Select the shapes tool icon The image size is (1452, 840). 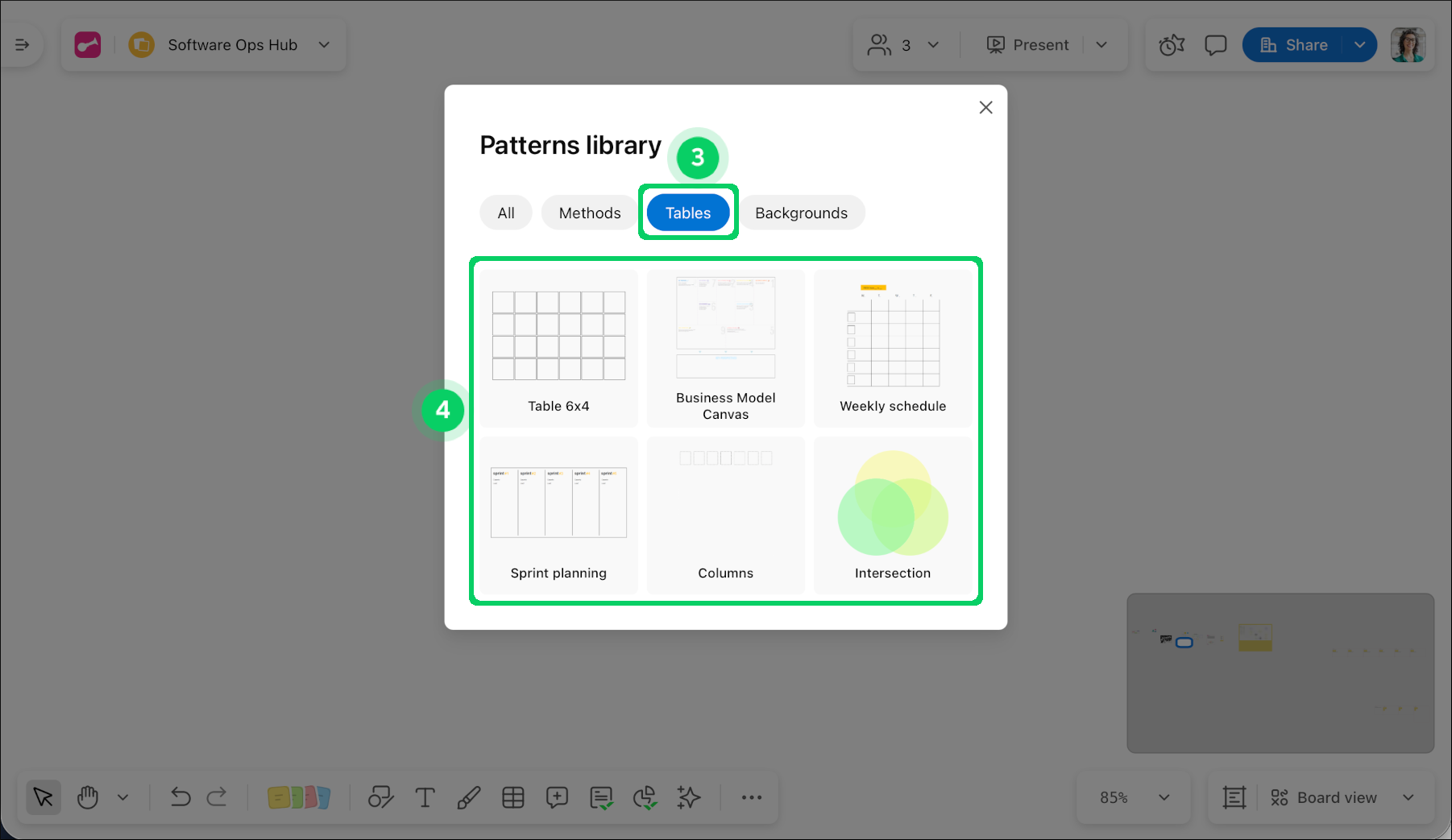pyautogui.click(x=380, y=797)
